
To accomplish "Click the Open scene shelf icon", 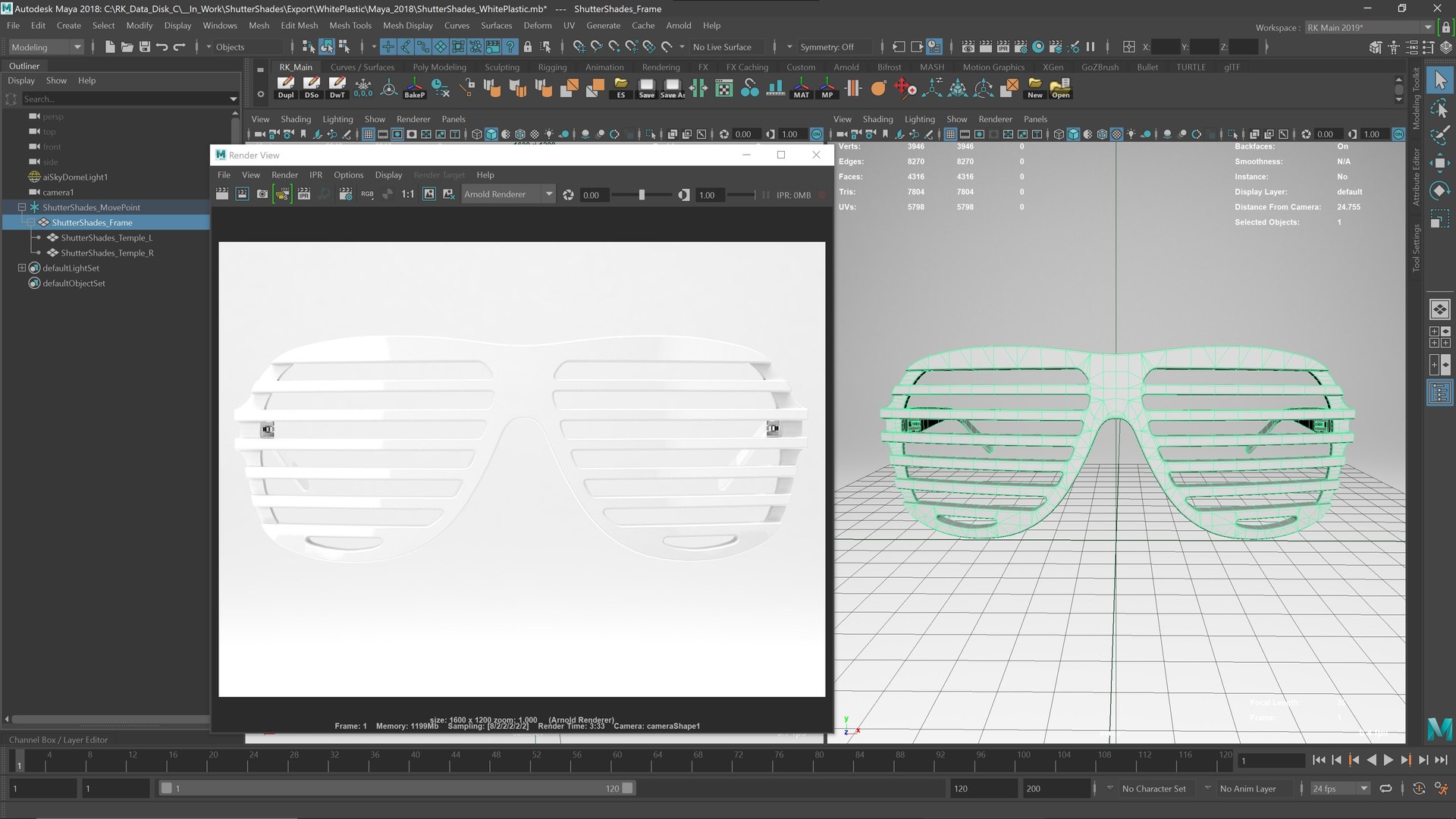I will 1060,88.
